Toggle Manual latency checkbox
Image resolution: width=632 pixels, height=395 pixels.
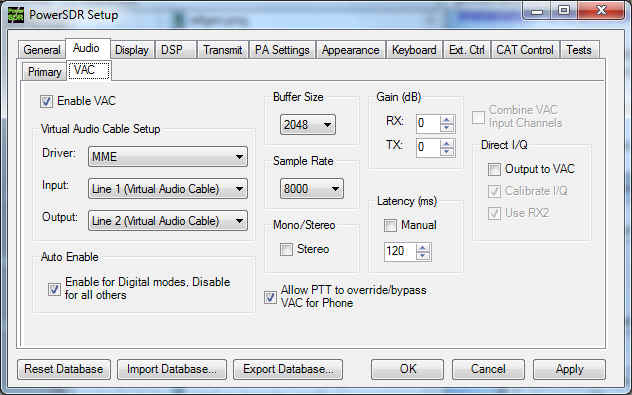pos(390,225)
